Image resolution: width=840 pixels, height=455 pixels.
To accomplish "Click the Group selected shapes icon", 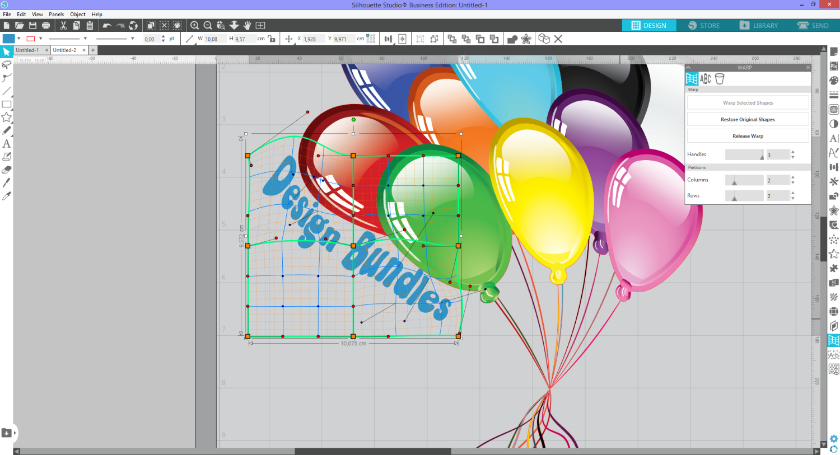I will (420, 39).
